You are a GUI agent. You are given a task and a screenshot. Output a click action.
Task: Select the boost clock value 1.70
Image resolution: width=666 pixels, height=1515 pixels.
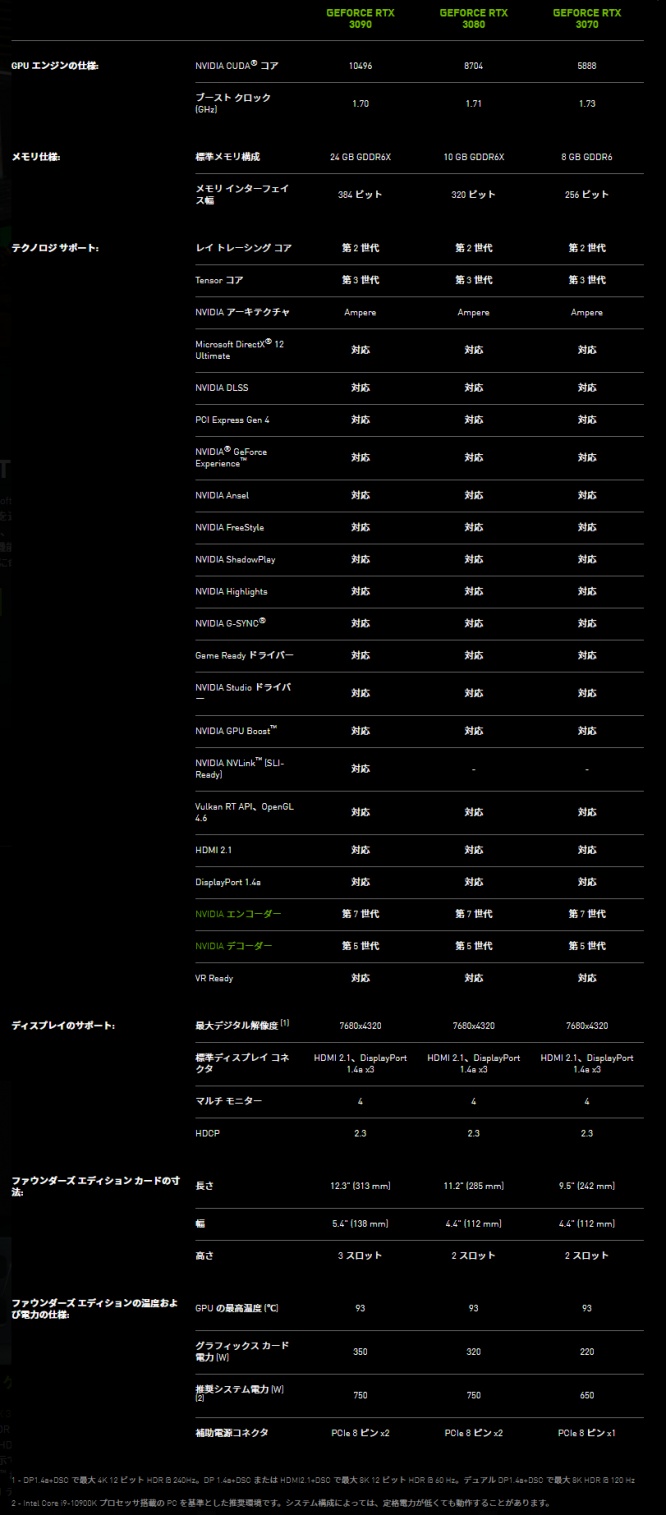(x=360, y=103)
